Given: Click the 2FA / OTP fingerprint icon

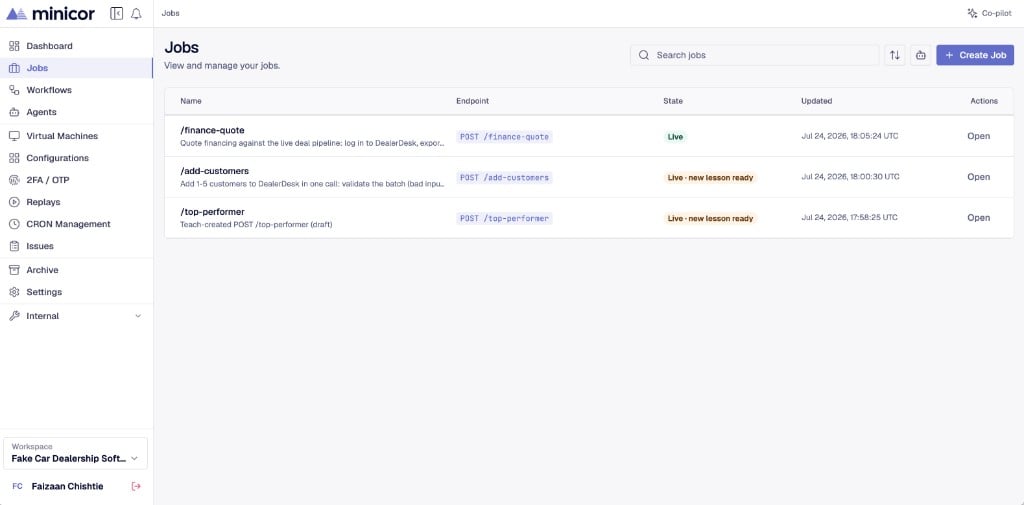Looking at the screenshot, I should point(14,180).
